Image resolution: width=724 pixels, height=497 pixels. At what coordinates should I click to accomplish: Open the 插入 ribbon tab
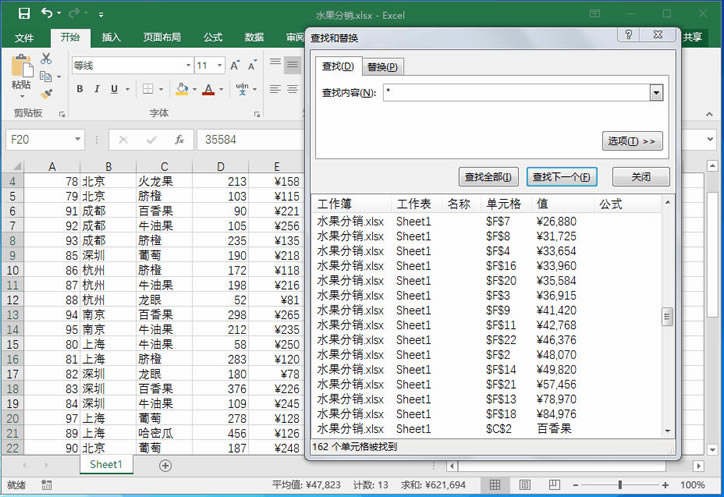[x=111, y=37]
